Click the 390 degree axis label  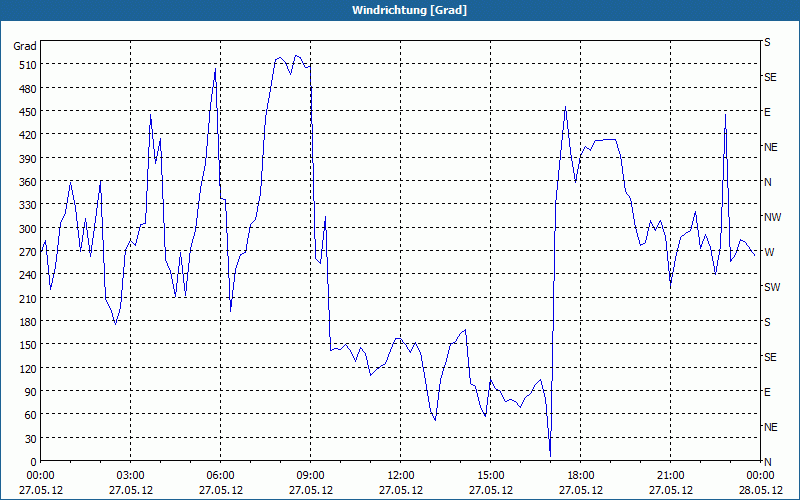[28, 159]
